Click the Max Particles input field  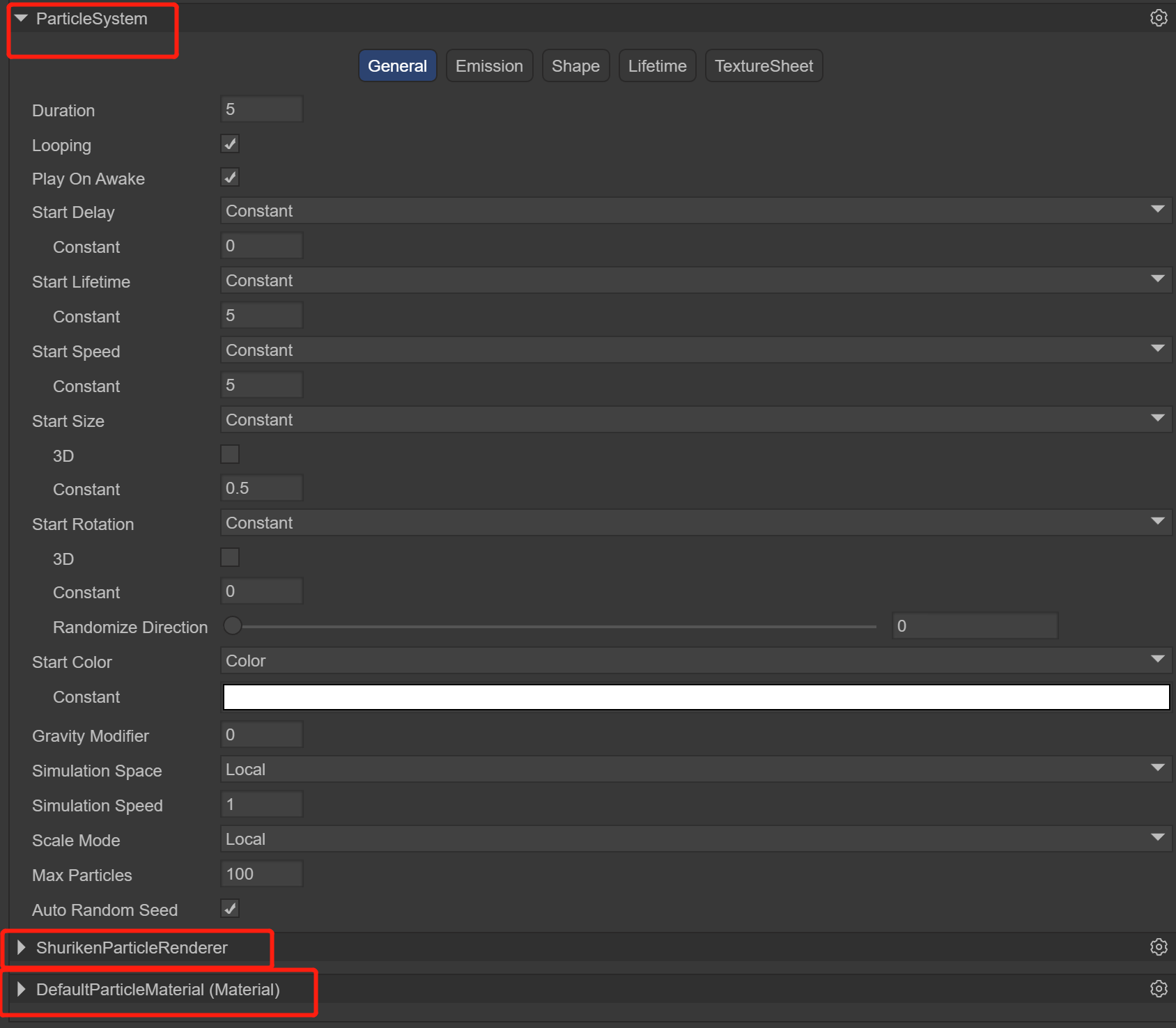(x=261, y=874)
